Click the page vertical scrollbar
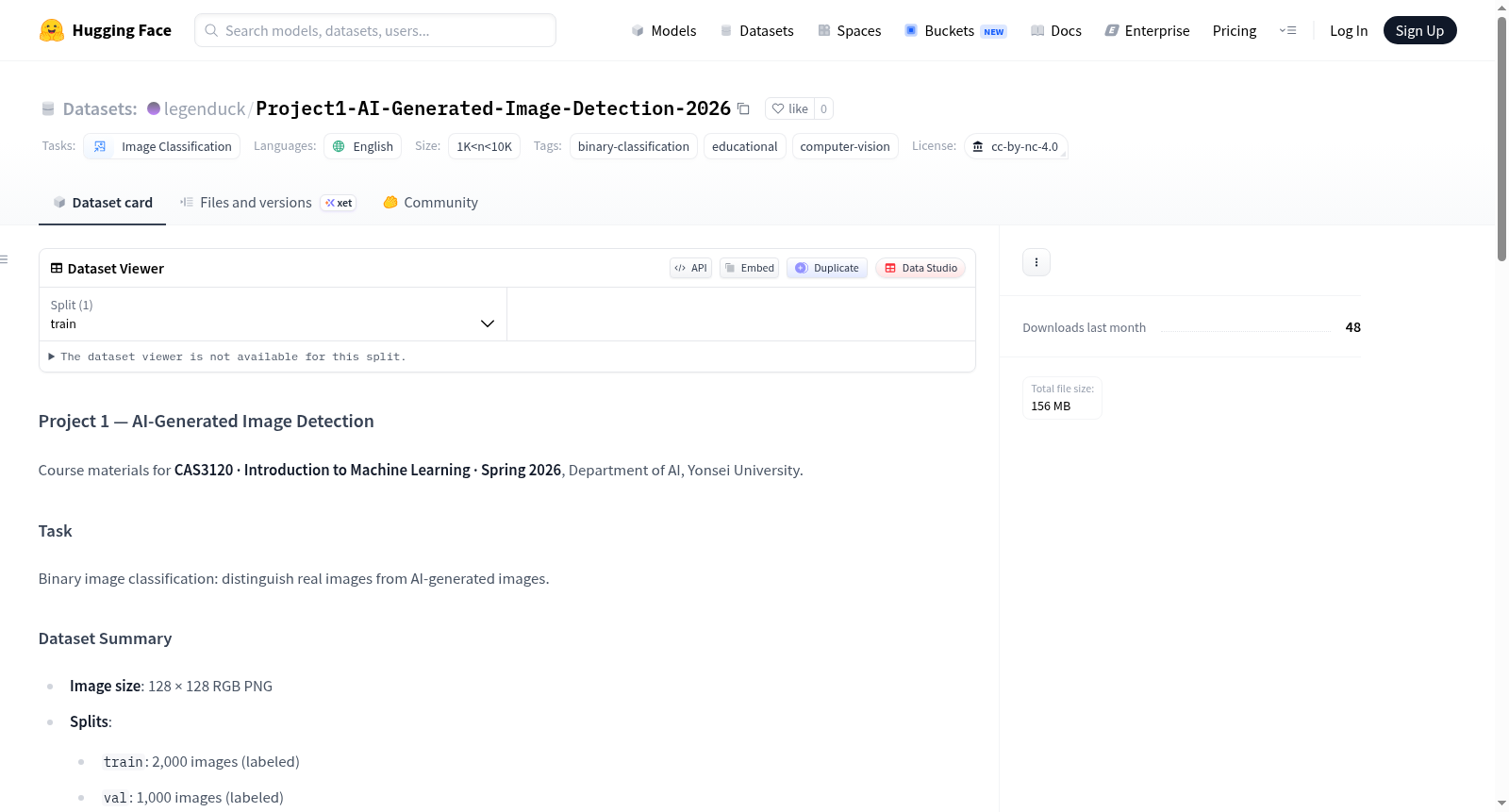 [1501, 137]
